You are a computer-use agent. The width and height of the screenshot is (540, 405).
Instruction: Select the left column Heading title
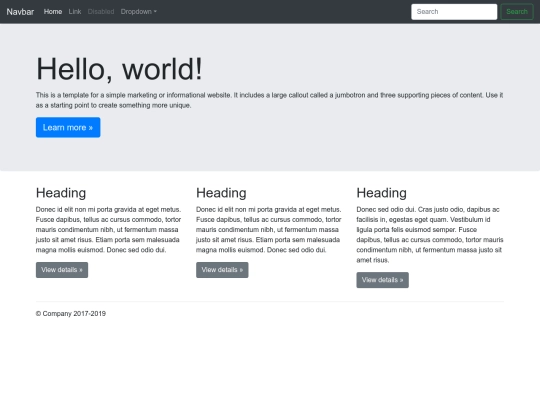[61, 193]
